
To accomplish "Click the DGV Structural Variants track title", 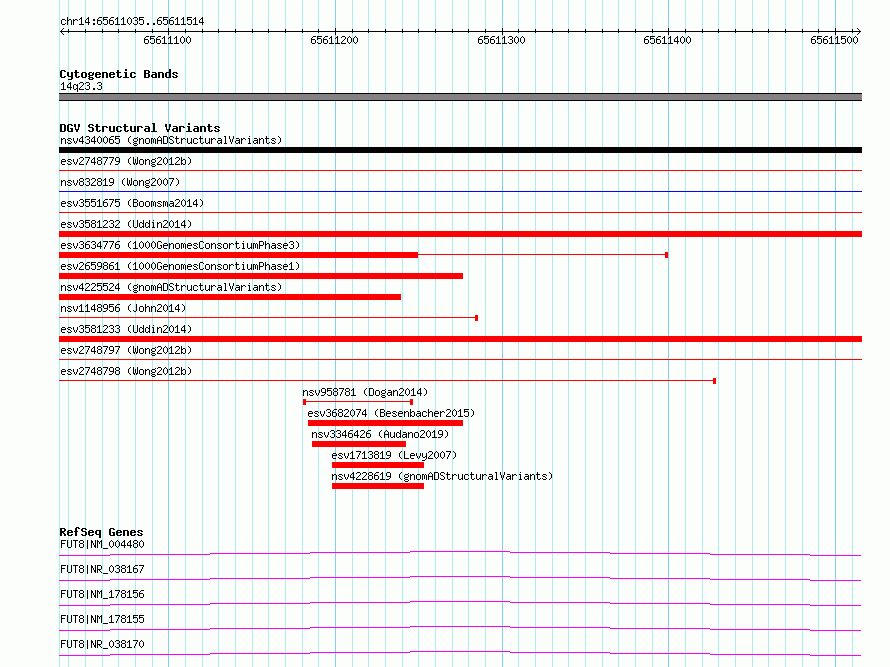I will 140,128.
